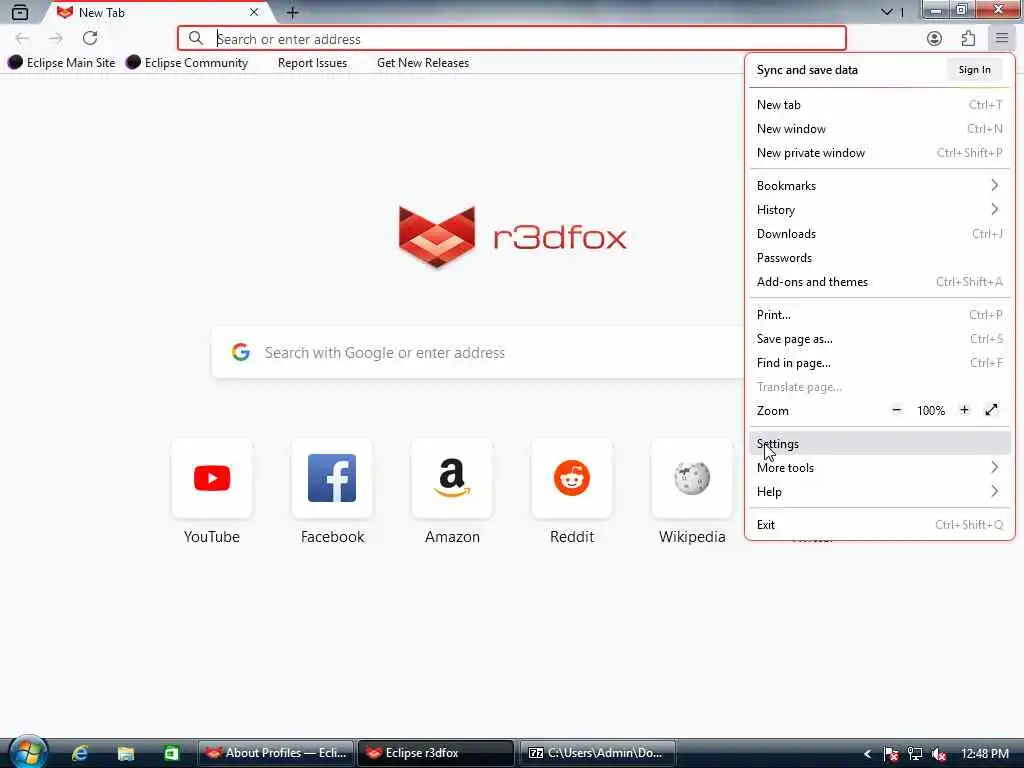Screen dimensions: 1024x768
Task: Switch to About Profiles taskbar window
Action: [276, 753]
